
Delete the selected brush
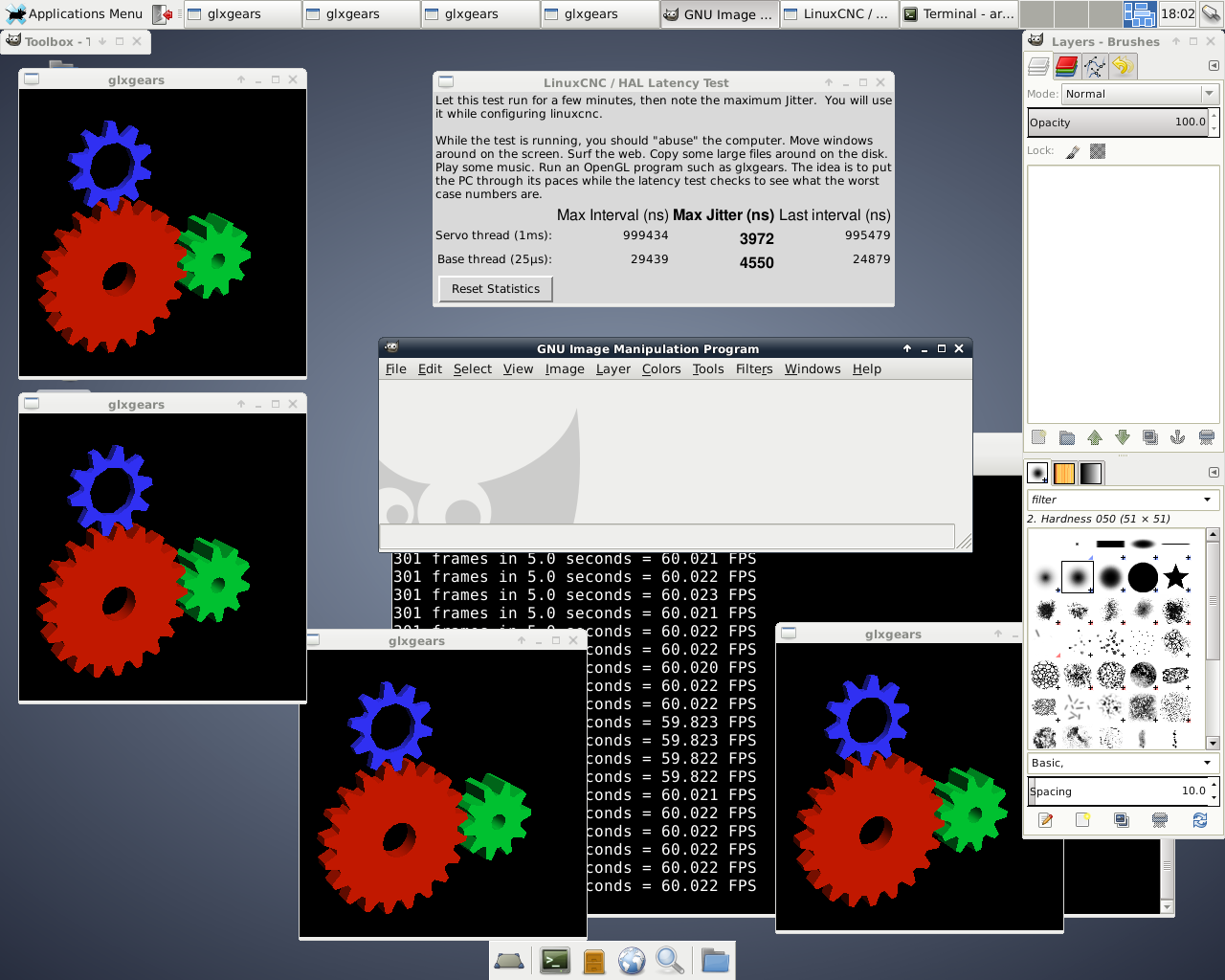pyautogui.click(x=1160, y=820)
